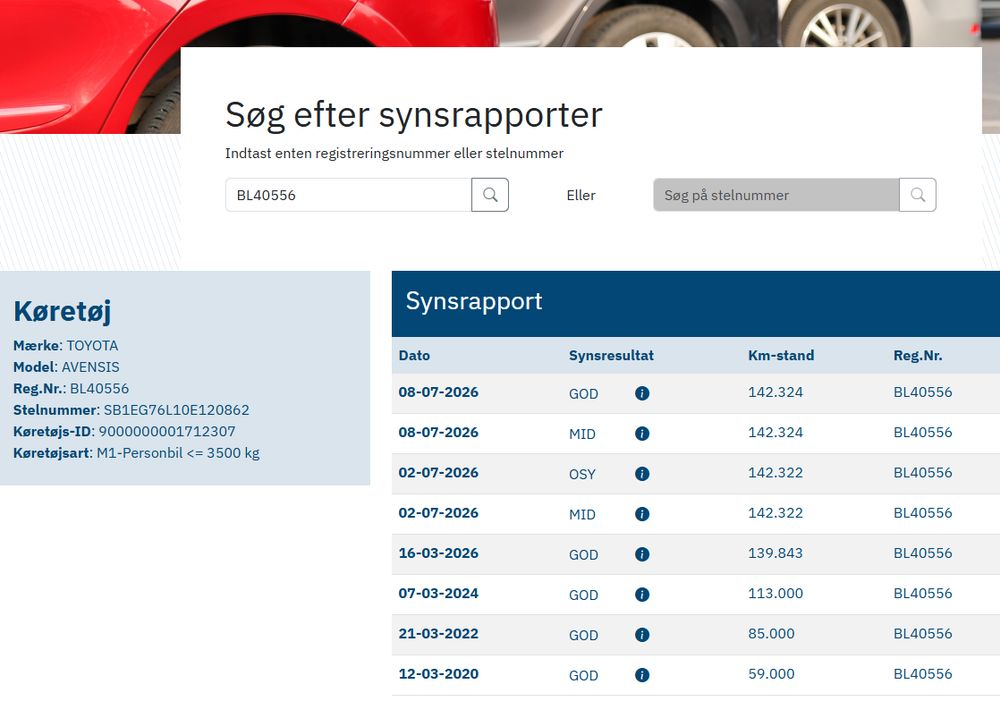Select the OSY inspection result text

(582, 474)
